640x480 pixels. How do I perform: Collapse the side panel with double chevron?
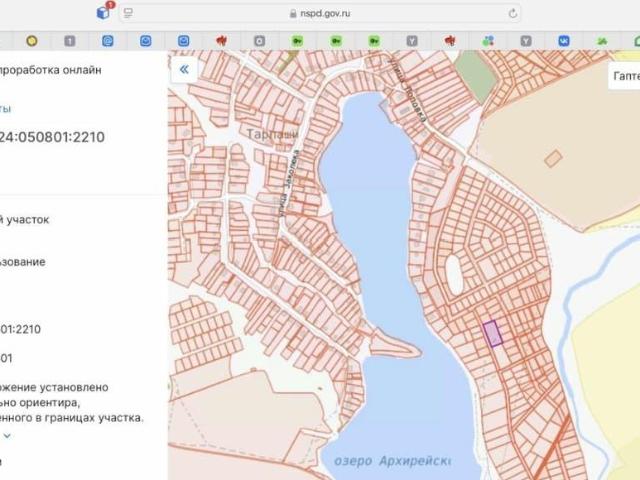(x=184, y=69)
